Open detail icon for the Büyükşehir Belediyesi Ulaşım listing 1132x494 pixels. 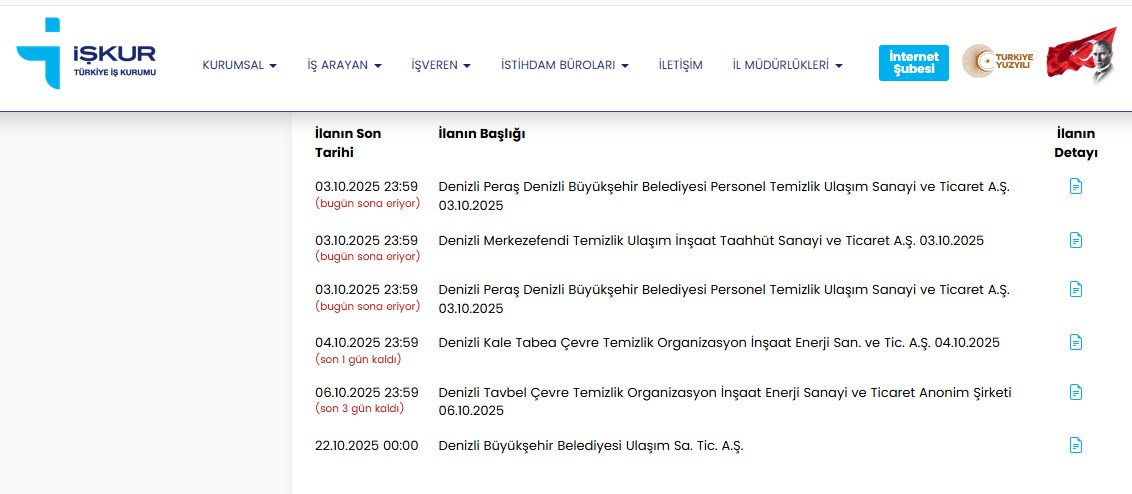click(1076, 445)
